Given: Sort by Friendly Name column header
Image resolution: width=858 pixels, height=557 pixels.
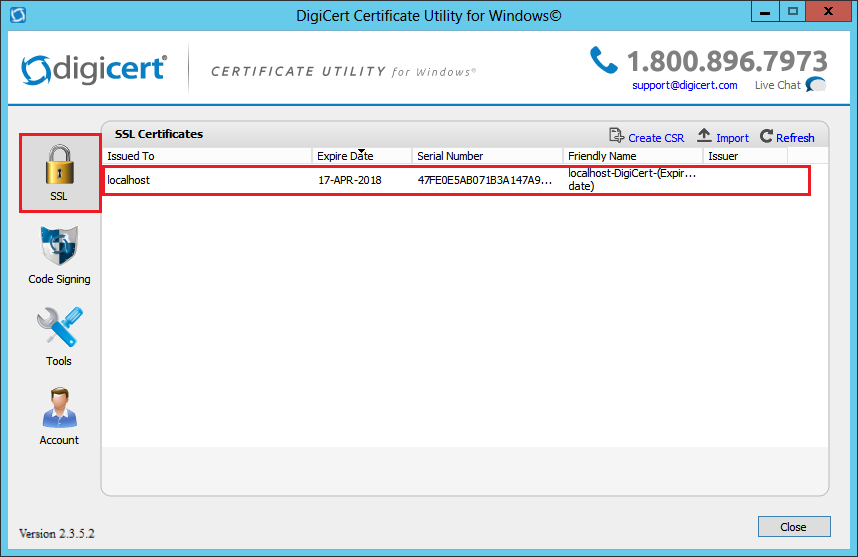Looking at the screenshot, I should 632,156.
